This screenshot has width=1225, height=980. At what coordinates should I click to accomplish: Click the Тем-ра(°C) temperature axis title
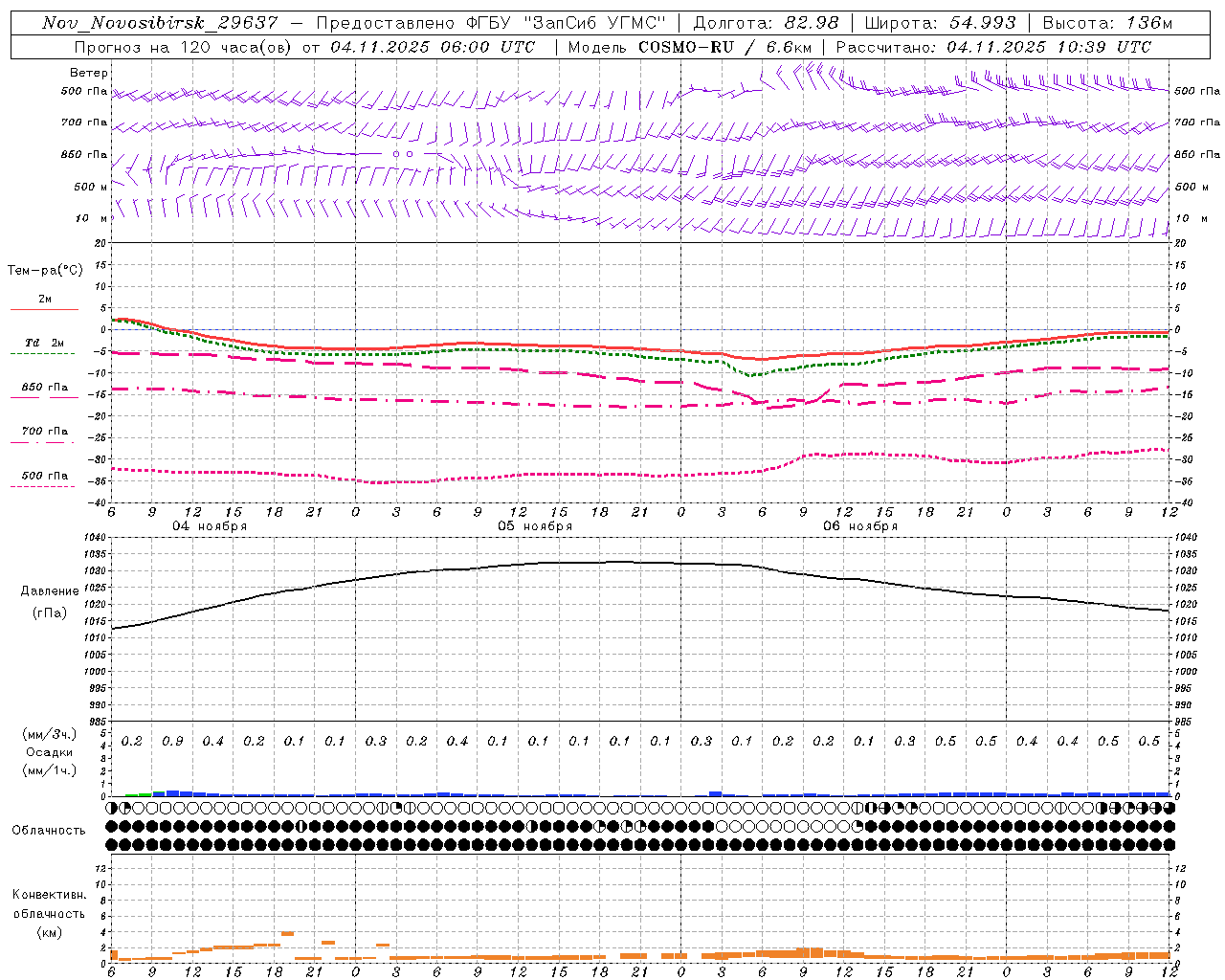click(46, 271)
